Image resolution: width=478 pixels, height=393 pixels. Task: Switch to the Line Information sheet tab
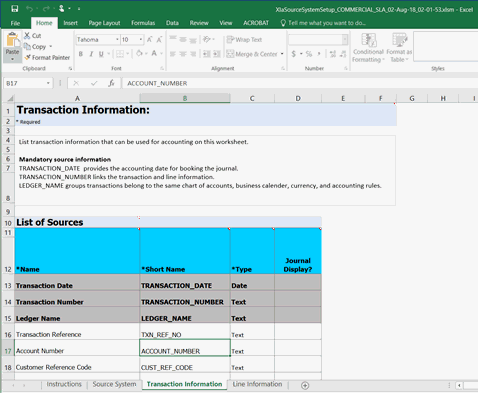(x=257, y=384)
